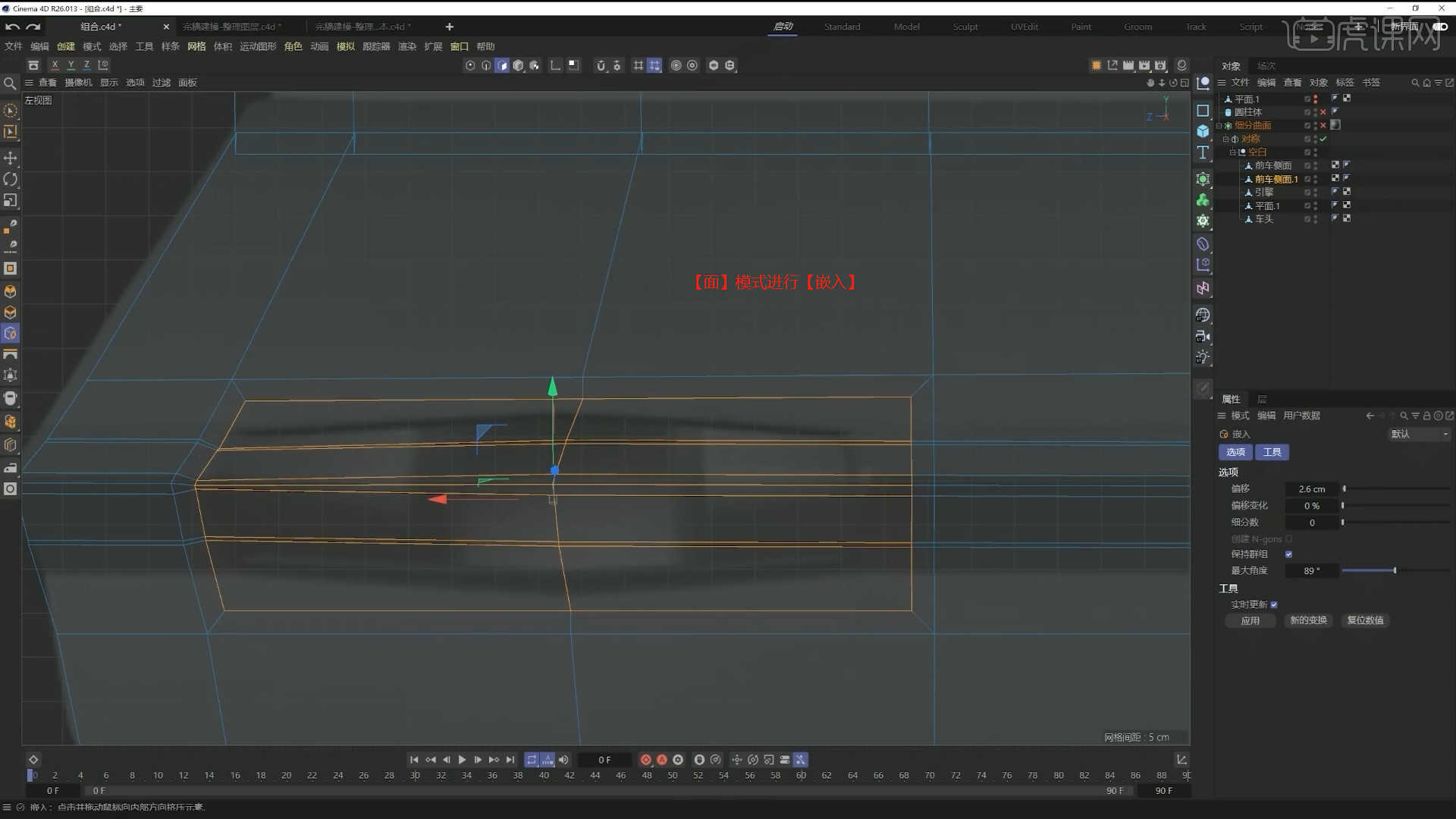The image size is (1456, 819).
Task: Add a new document tab plus button
Action: coord(449,27)
